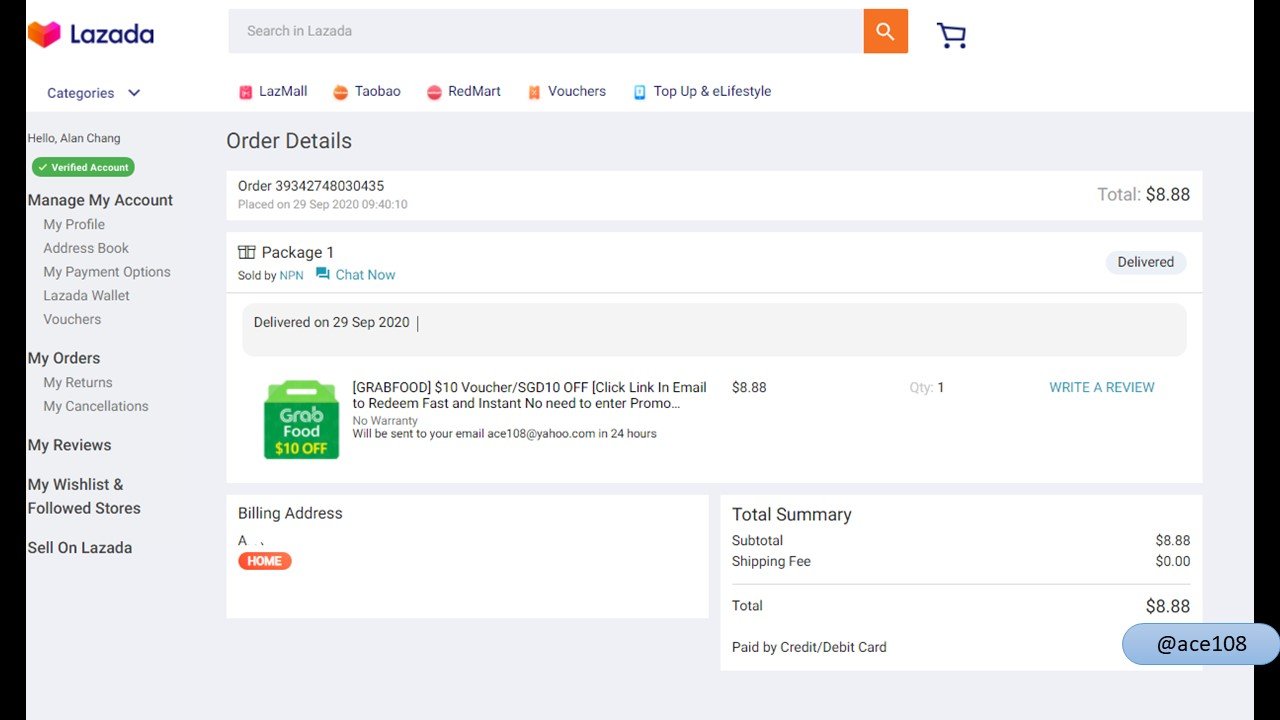Click the Hello, Alan Chang greeting
1280x720 pixels.
tap(74, 138)
